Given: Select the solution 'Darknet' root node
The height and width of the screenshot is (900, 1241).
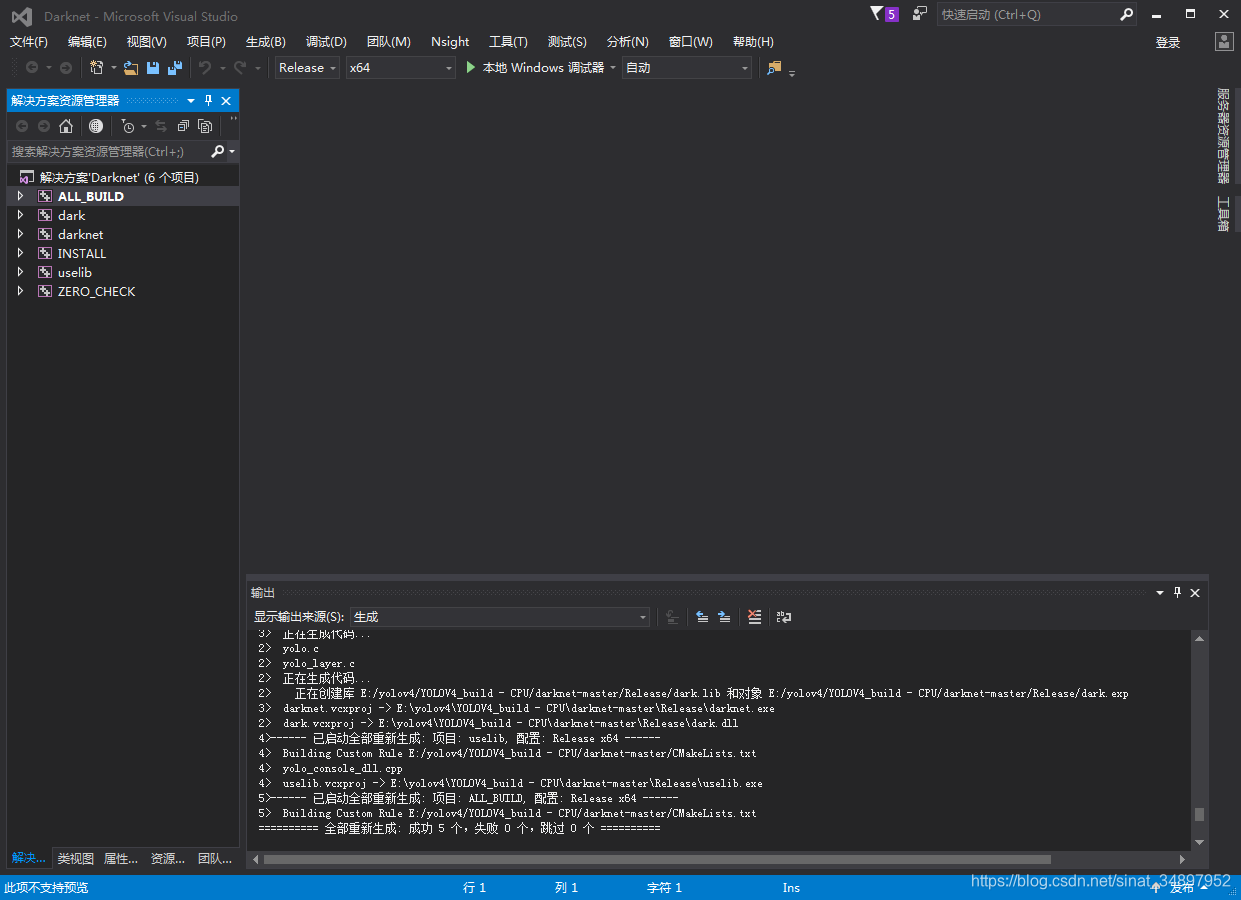Looking at the screenshot, I should click(x=119, y=177).
